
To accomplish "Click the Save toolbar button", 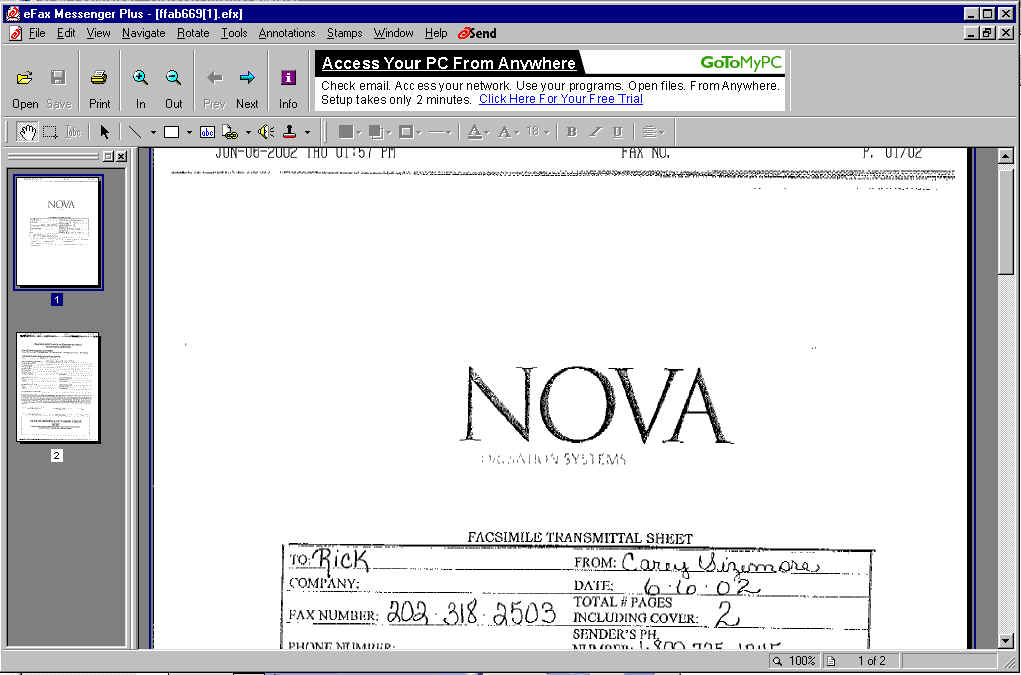I will pos(59,89).
